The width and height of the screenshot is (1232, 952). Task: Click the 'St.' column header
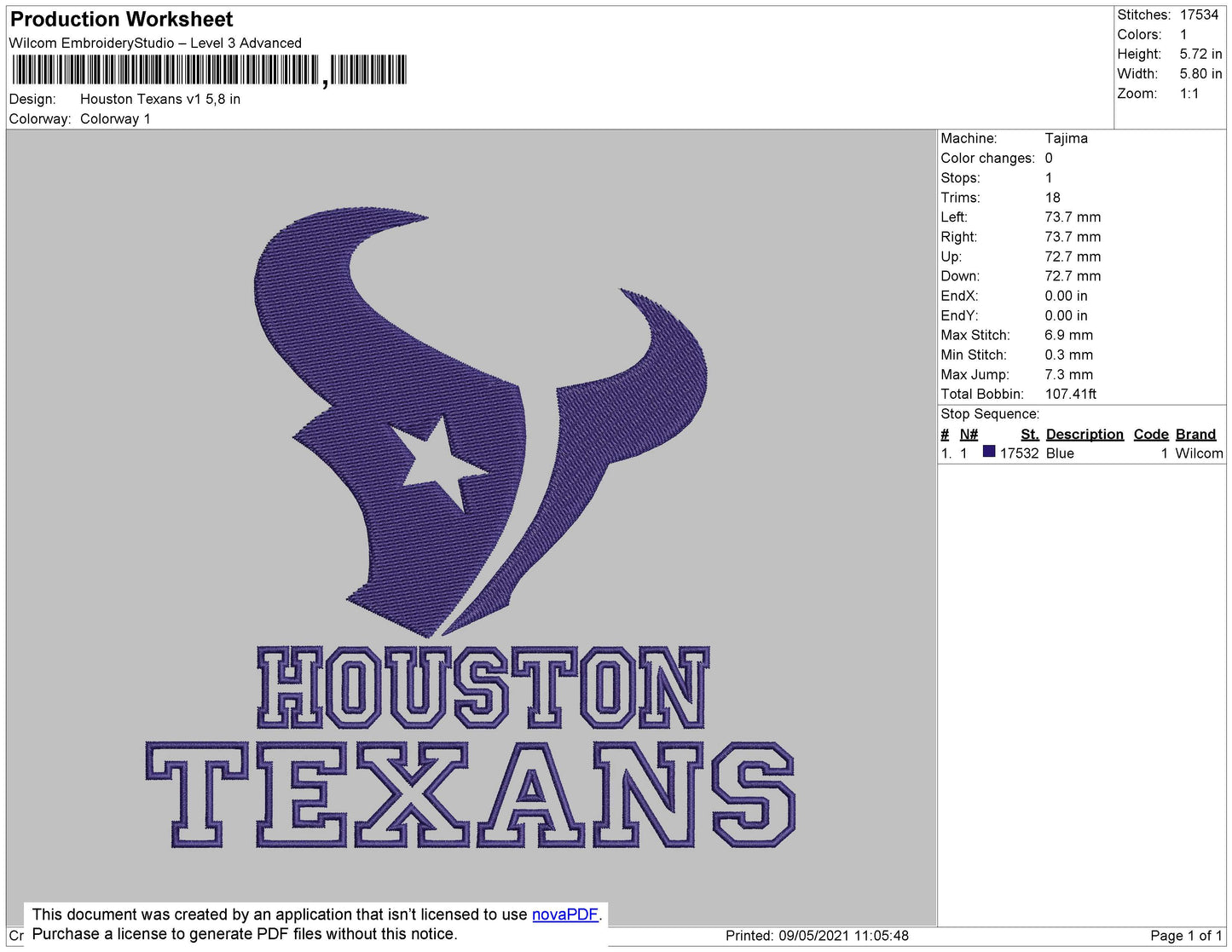1030,434
